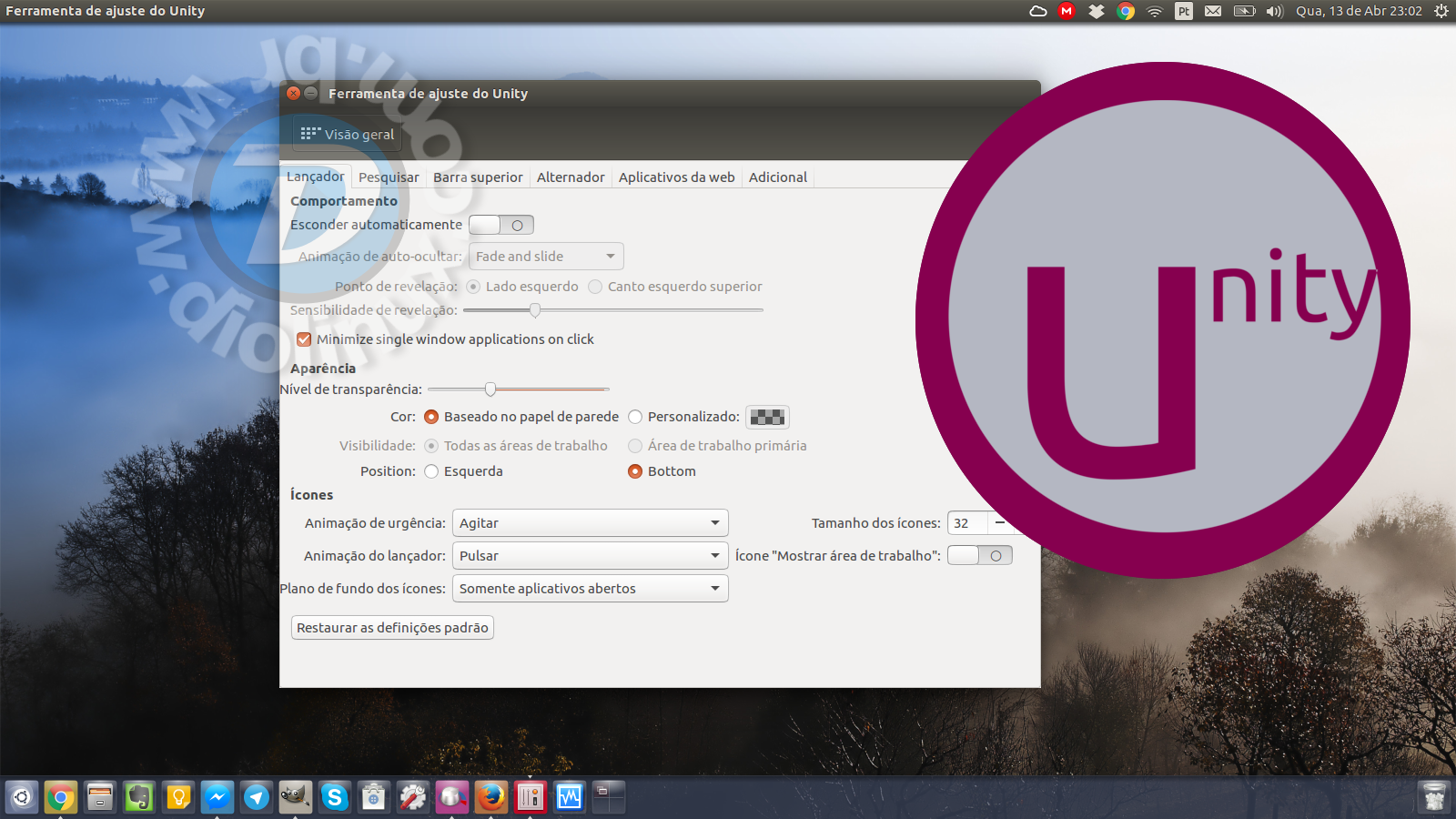The image size is (1456, 819).
Task: Open Animação de urgência Agitar dropdown
Action: coord(591,523)
